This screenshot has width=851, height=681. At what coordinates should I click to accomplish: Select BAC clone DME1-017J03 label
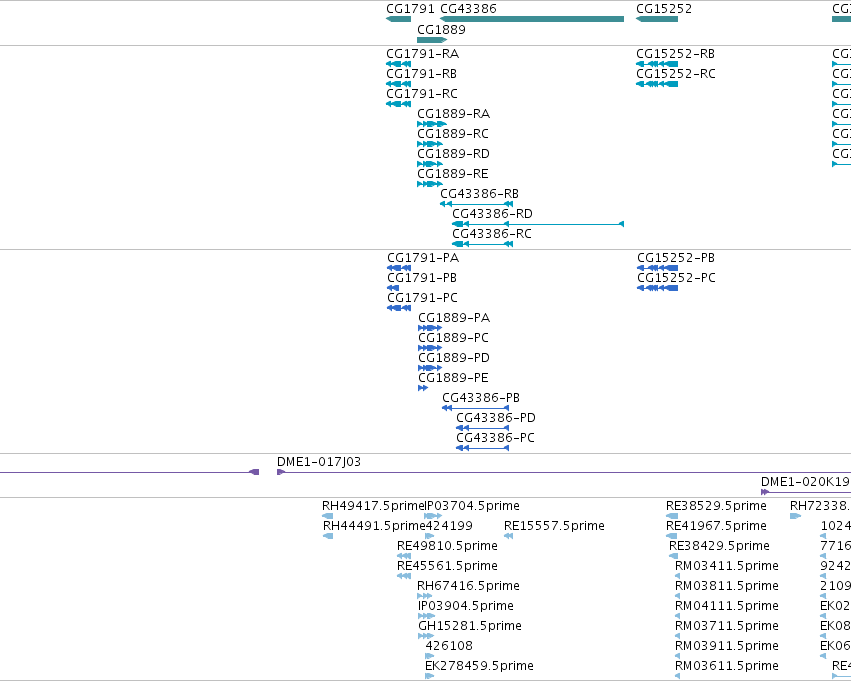[x=319, y=462]
